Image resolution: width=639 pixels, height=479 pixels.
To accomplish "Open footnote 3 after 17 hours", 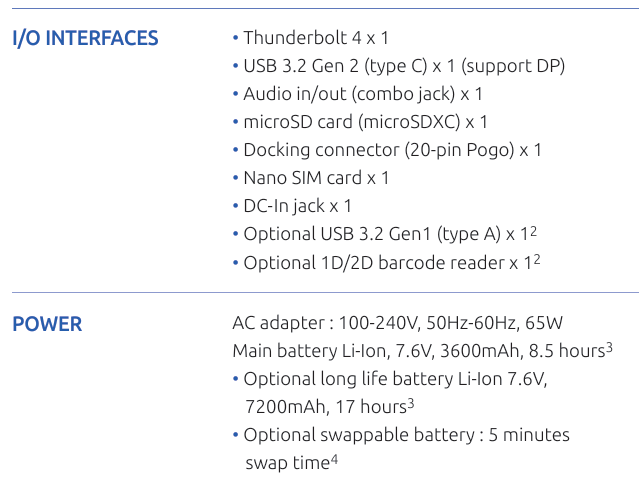I will (411, 403).
